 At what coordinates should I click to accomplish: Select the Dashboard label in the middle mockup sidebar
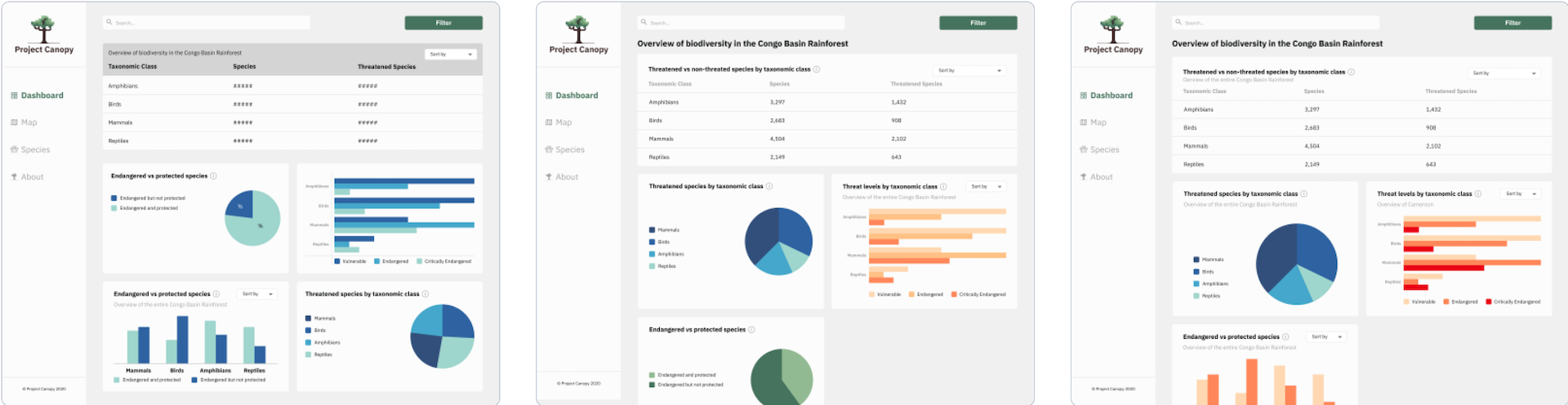coord(577,96)
